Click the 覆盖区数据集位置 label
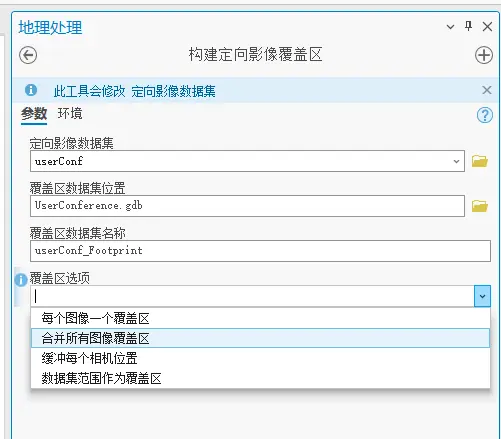501x439 pixels. coord(77,188)
